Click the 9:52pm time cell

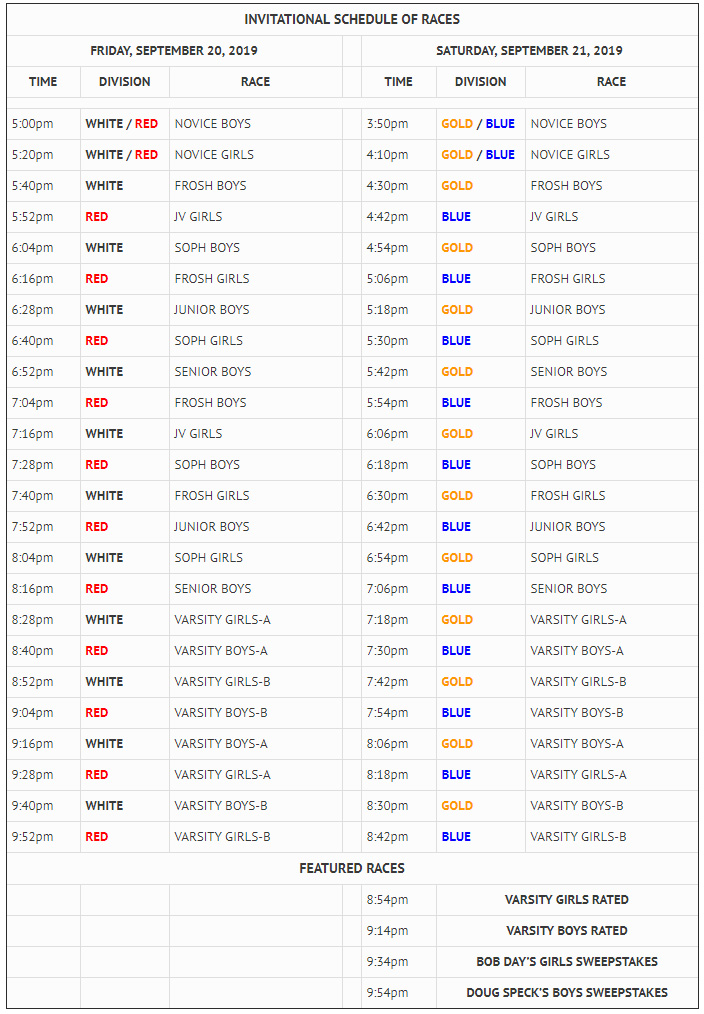[44, 837]
